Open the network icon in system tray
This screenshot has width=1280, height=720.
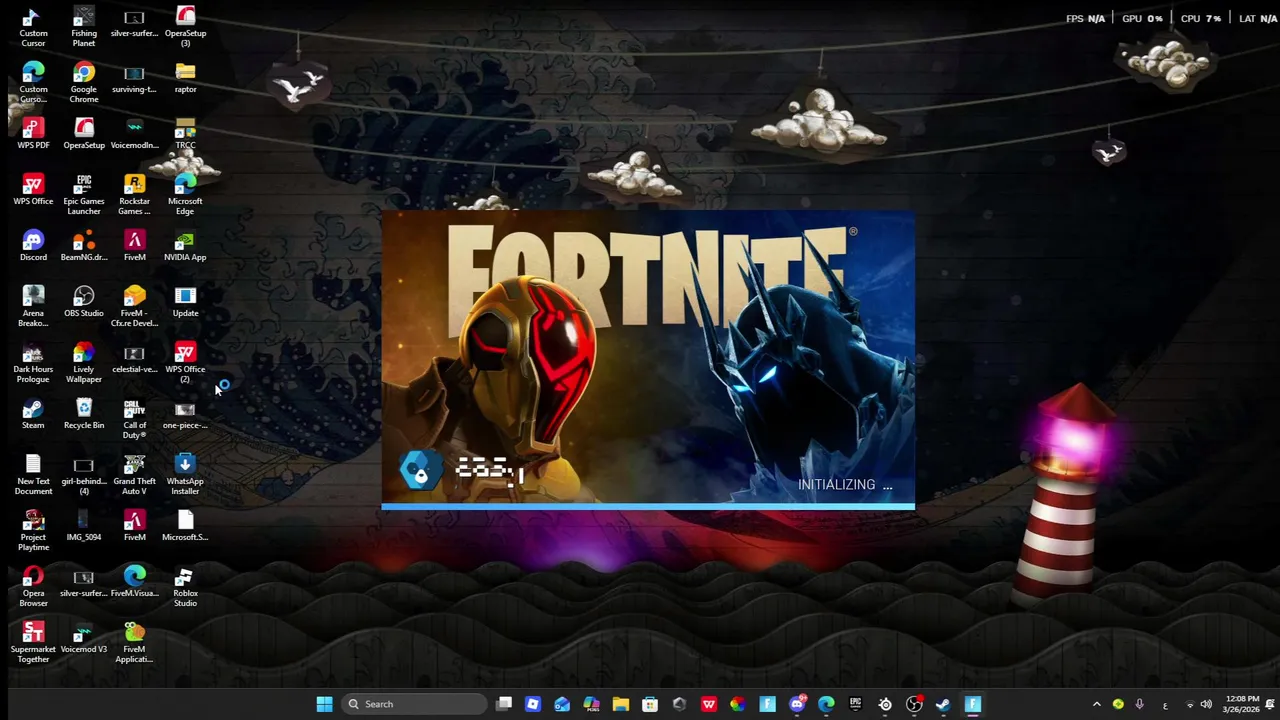tap(1189, 704)
